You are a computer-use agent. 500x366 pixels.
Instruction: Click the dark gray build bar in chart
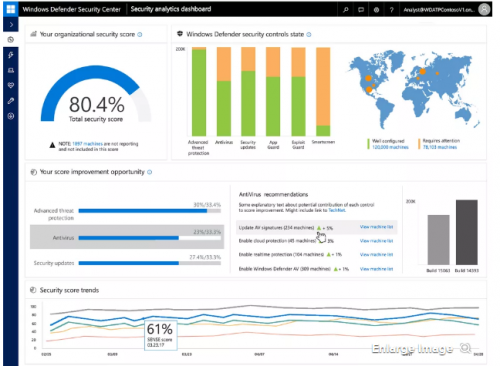(467, 232)
